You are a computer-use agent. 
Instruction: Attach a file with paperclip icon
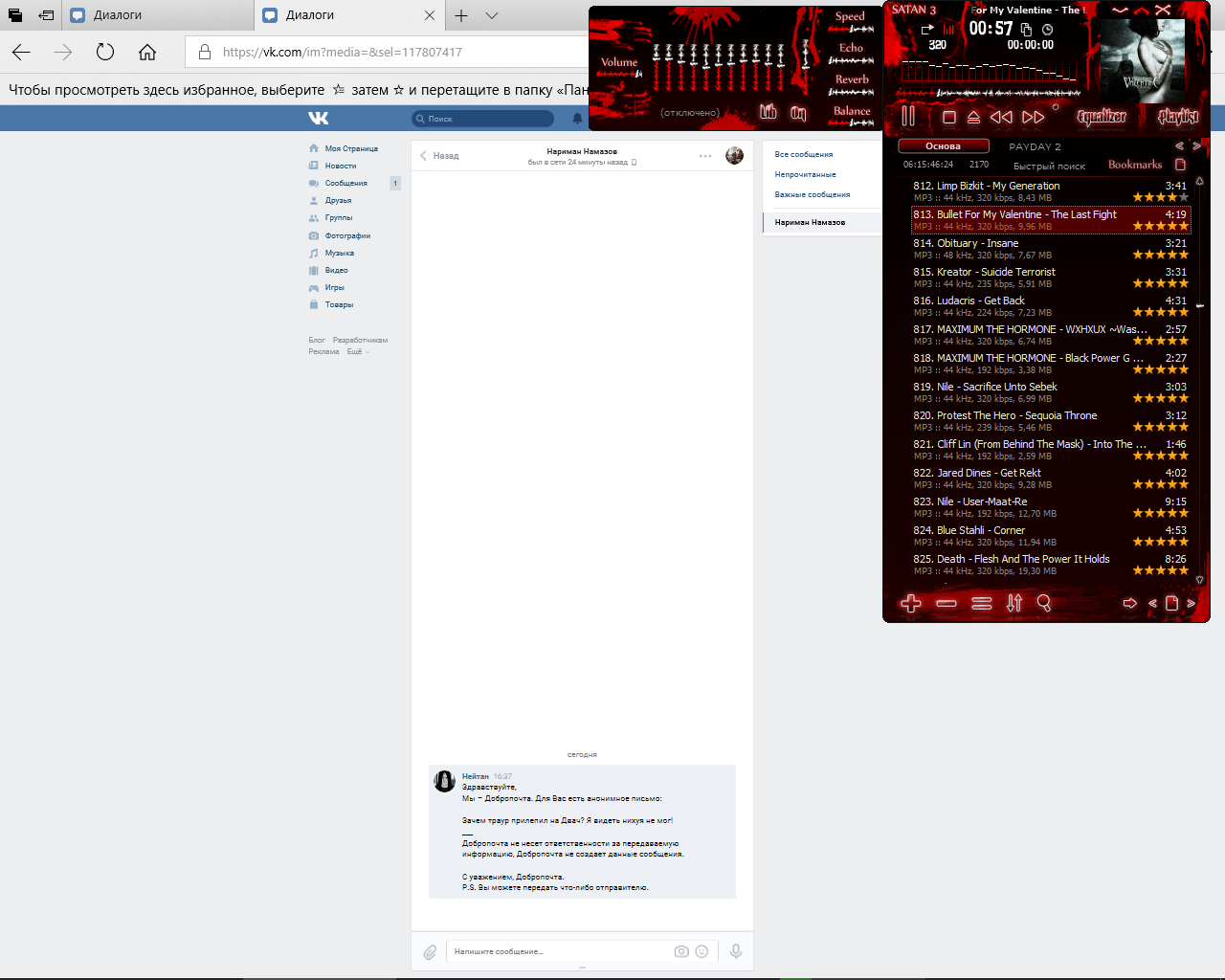[x=430, y=951]
